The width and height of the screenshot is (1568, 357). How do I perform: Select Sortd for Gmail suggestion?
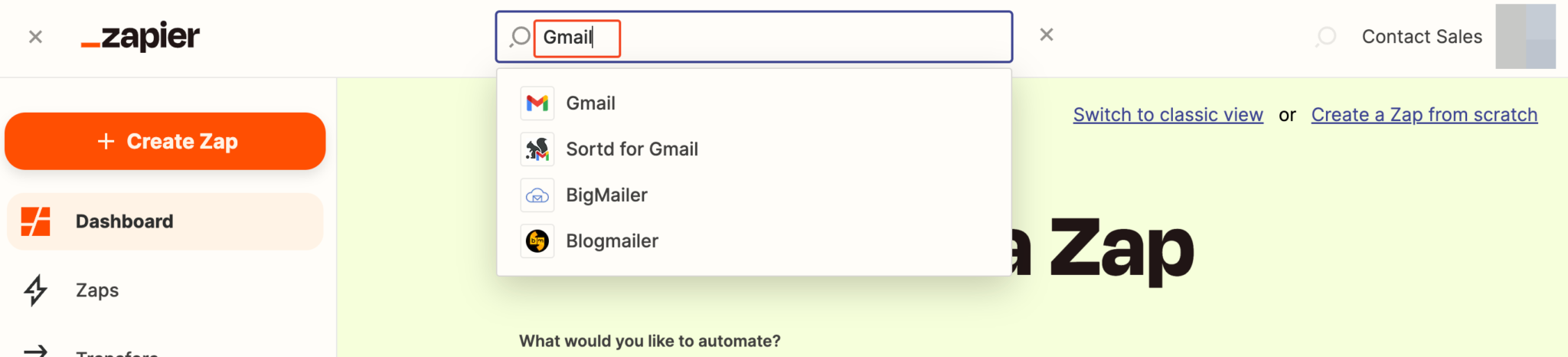click(632, 149)
